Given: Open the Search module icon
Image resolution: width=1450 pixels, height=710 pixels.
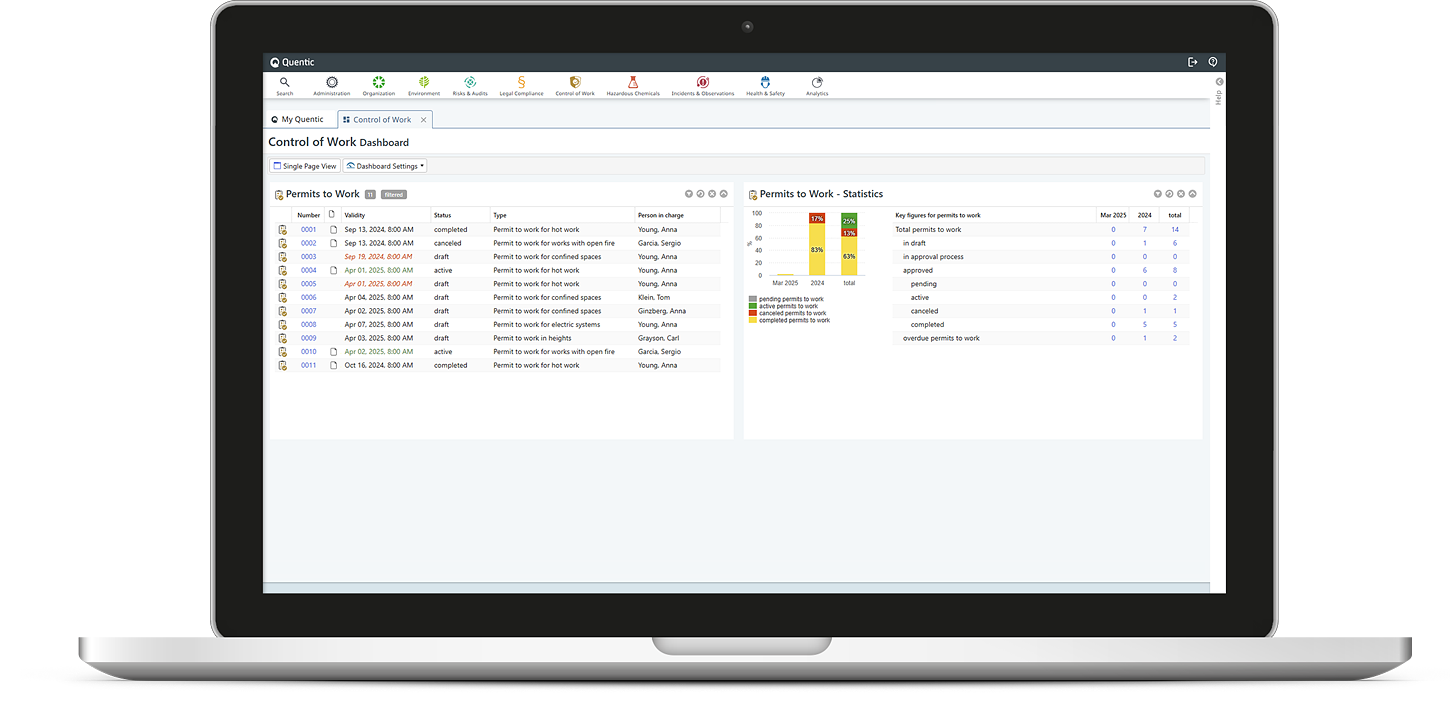Looking at the screenshot, I should pos(285,85).
